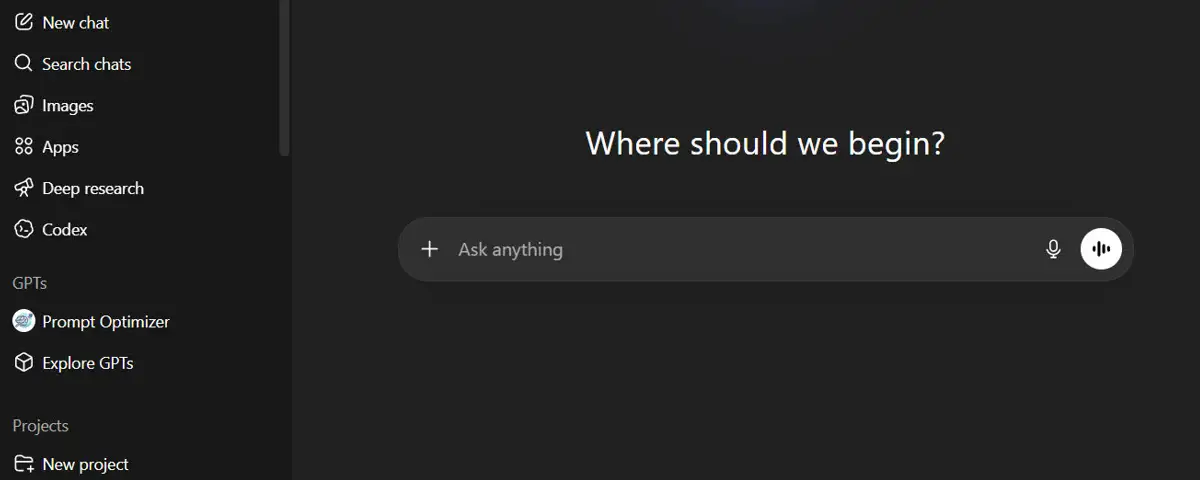Open the Codex icon in sidebar

(x=23, y=229)
